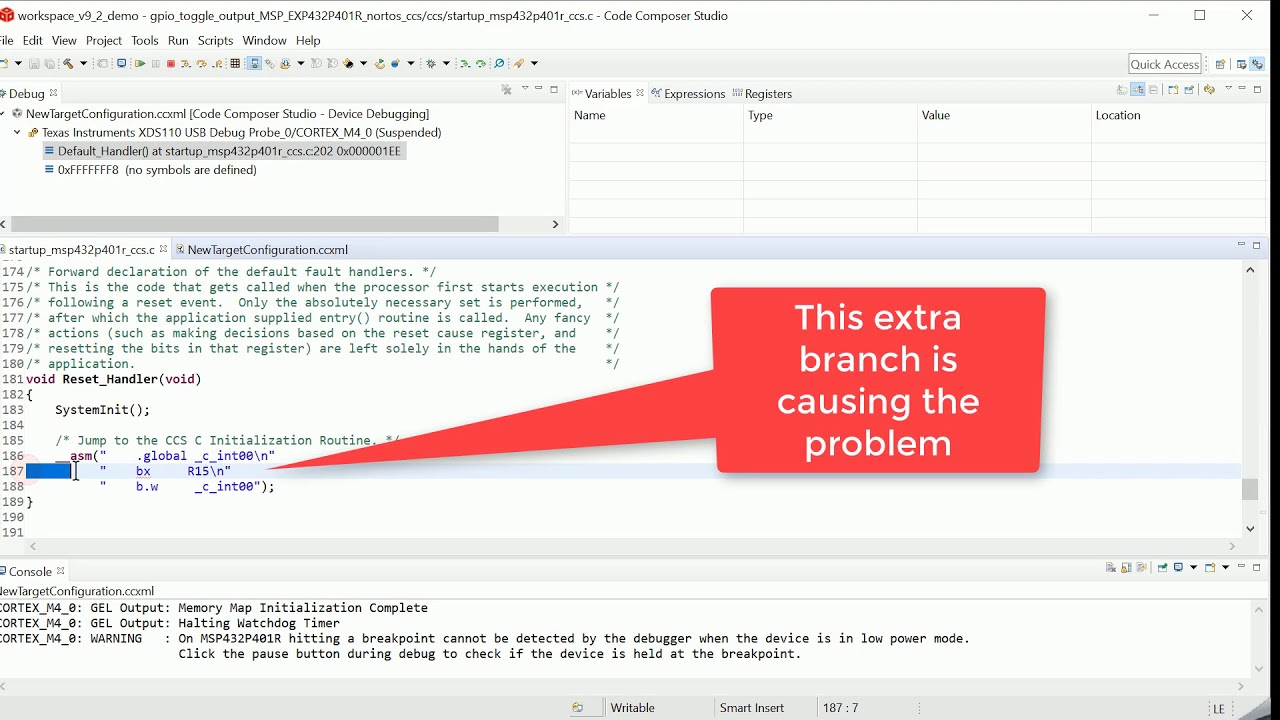
Task: Switch to the Registers tab
Action: pos(762,93)
